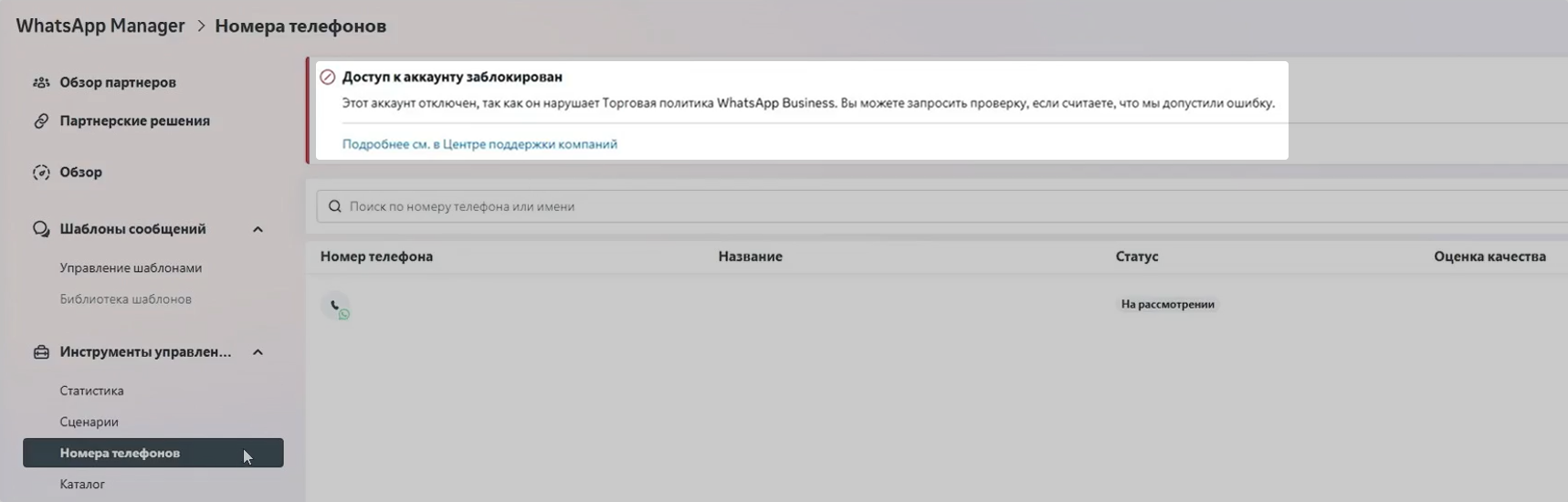Go to Статистика page
1568x502 pixels.
[x=91, y=391]
